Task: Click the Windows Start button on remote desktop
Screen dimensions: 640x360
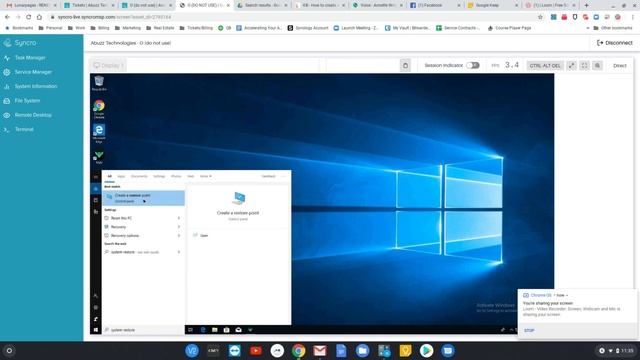Action: click(x=96, y=330)
